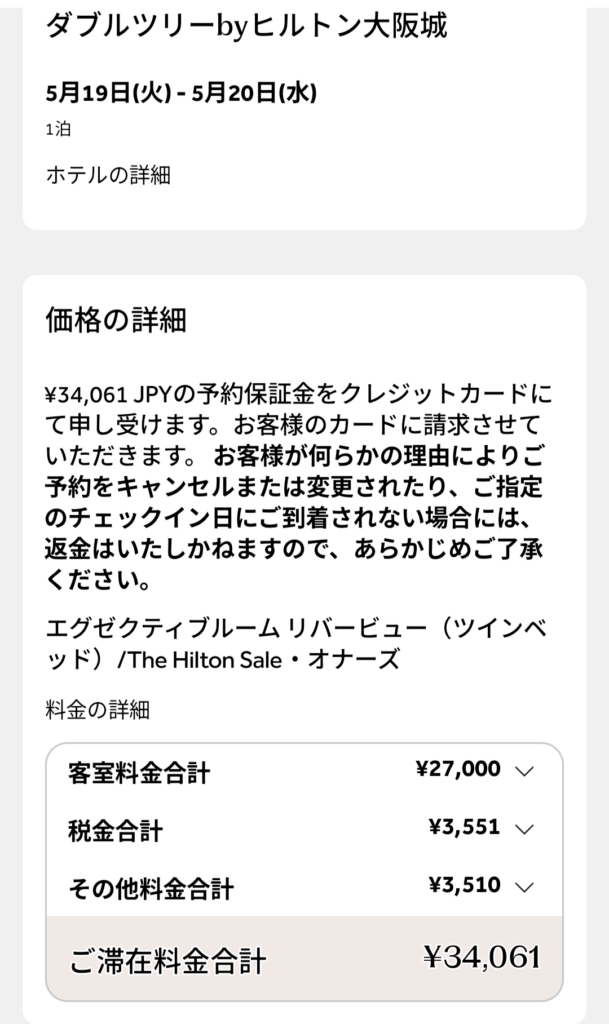609x1024 pixels.
Task: Click the ダブルツリーbyヒルトン大阪城 hotel name
Action: [x=246, y=26]
